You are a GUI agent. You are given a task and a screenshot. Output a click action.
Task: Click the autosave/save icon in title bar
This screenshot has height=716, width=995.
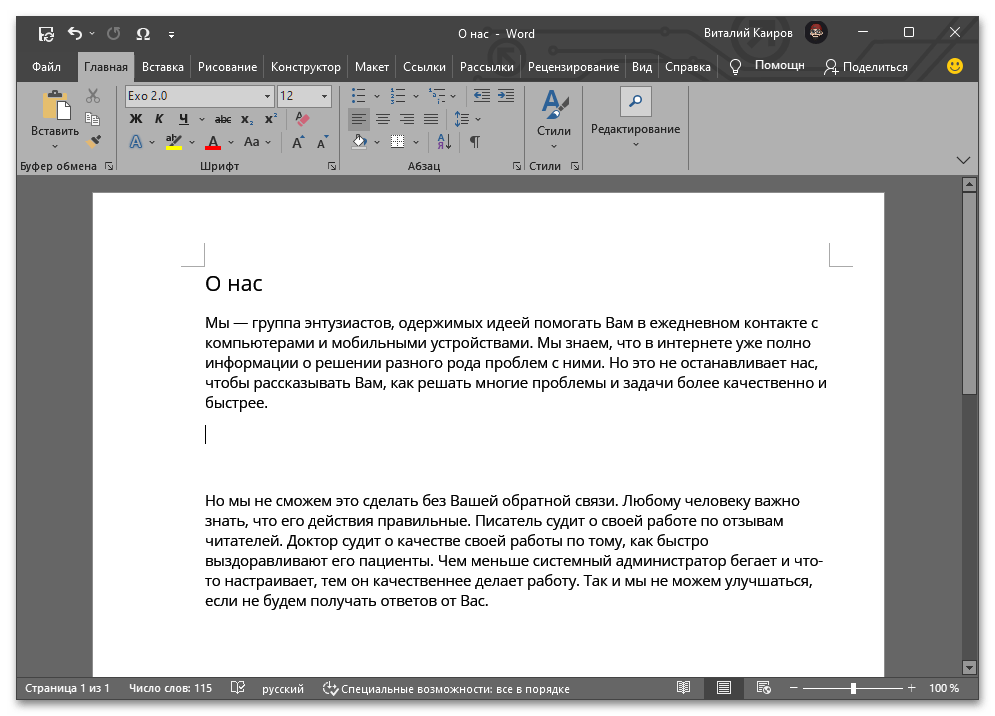click(46, 34)
